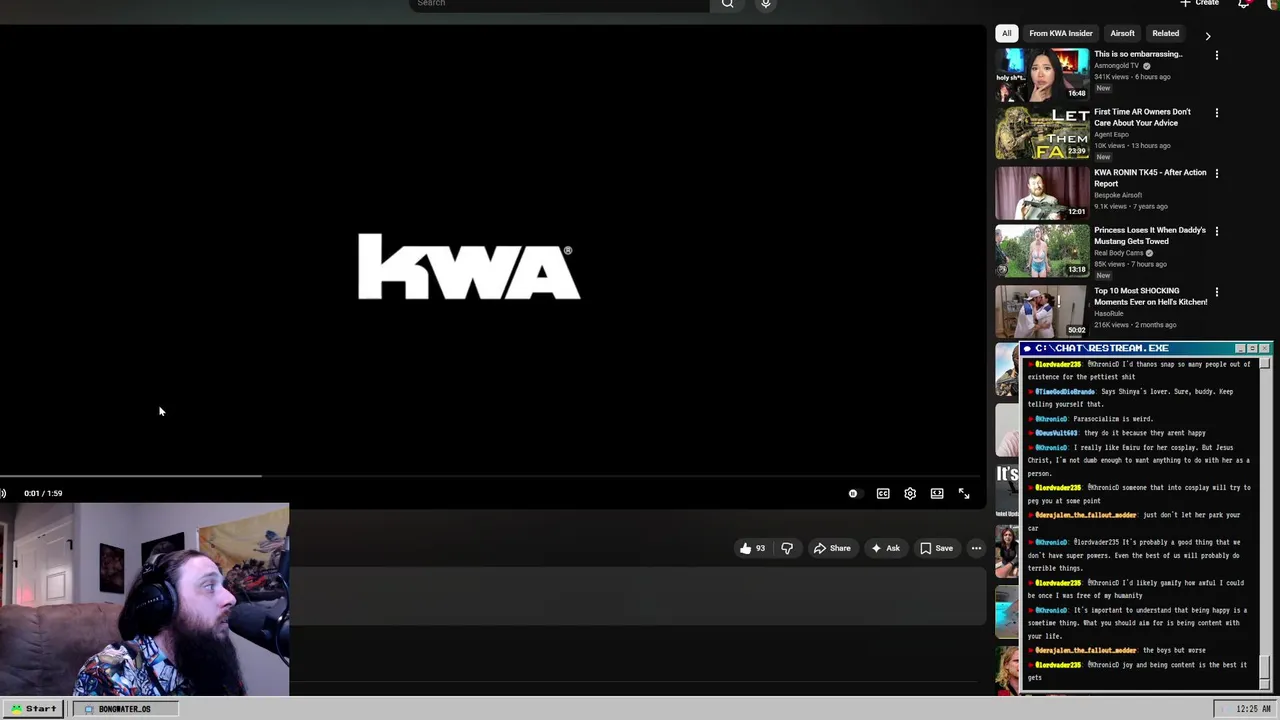The image size is (1280, 720).
Task: Save the video to a playlist
Action: point(937,548)
